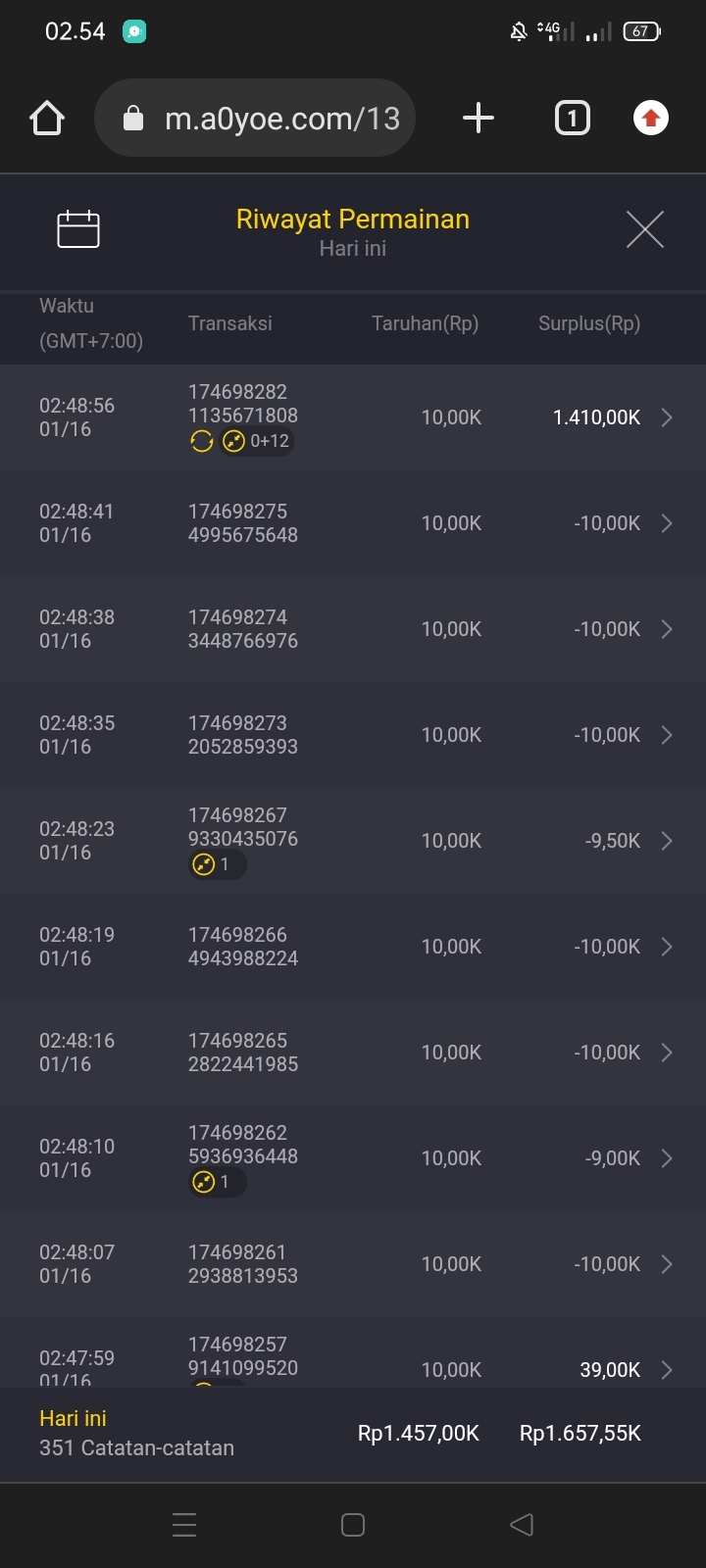Expand details for the 1.410,00K win
Viewport: 706px width, 1568px height.
[667, 417]
